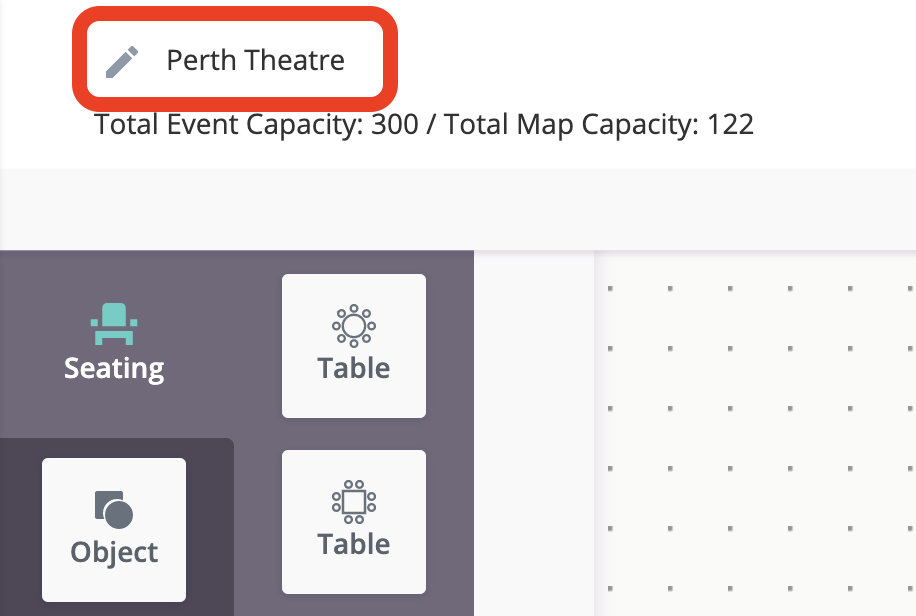Choose the Object tool

click(x=114, y=530)
